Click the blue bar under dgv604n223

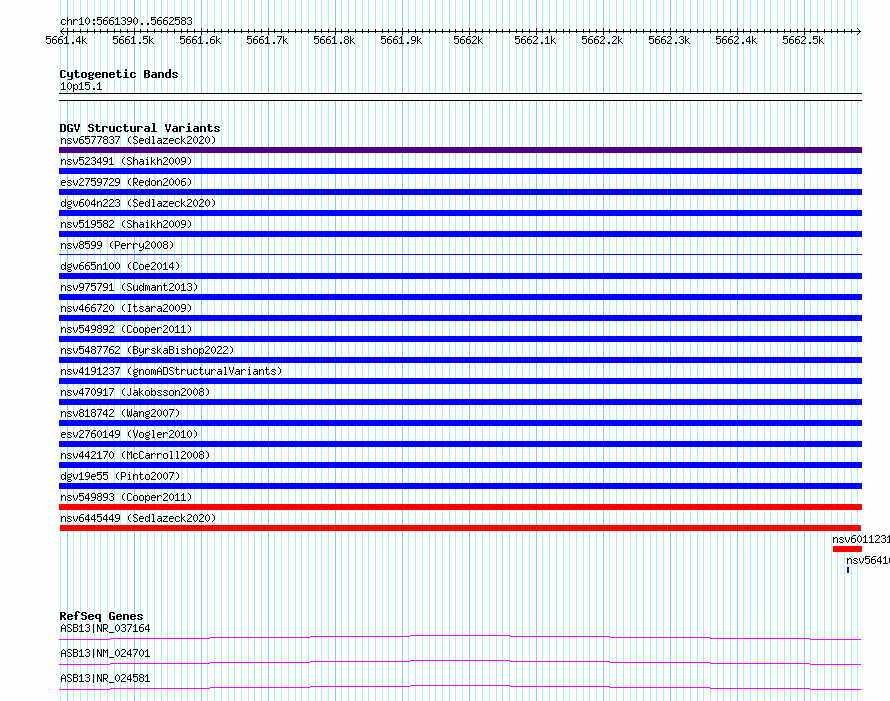point(460,213)
